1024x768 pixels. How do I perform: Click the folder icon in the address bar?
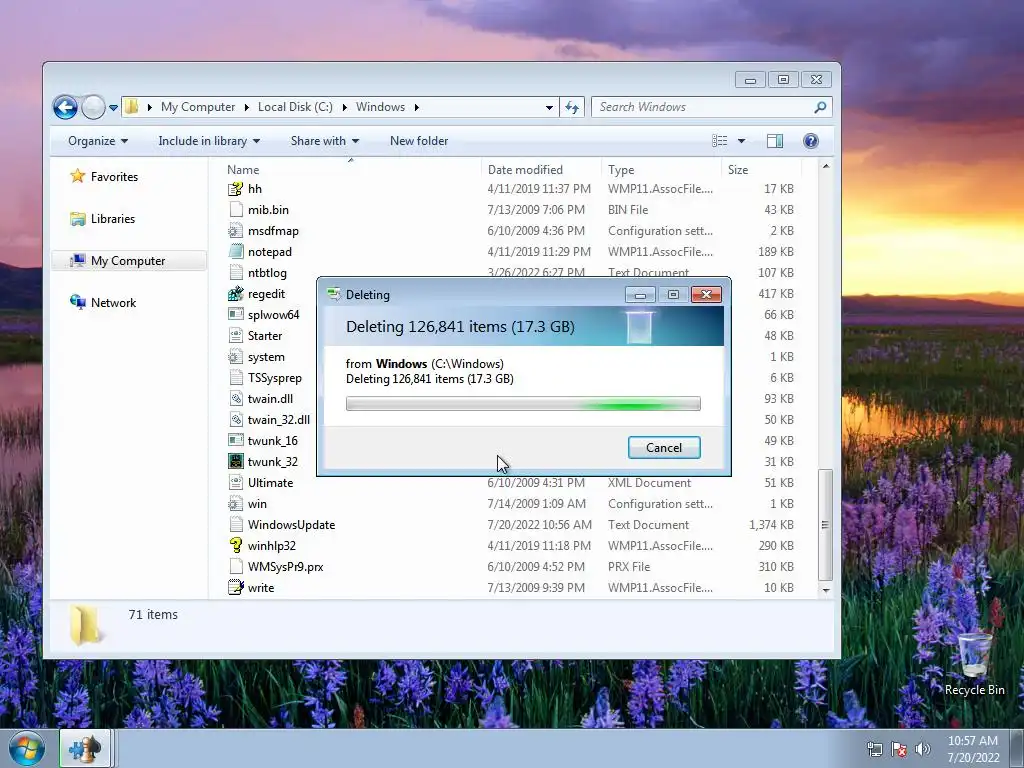(131, 106)
